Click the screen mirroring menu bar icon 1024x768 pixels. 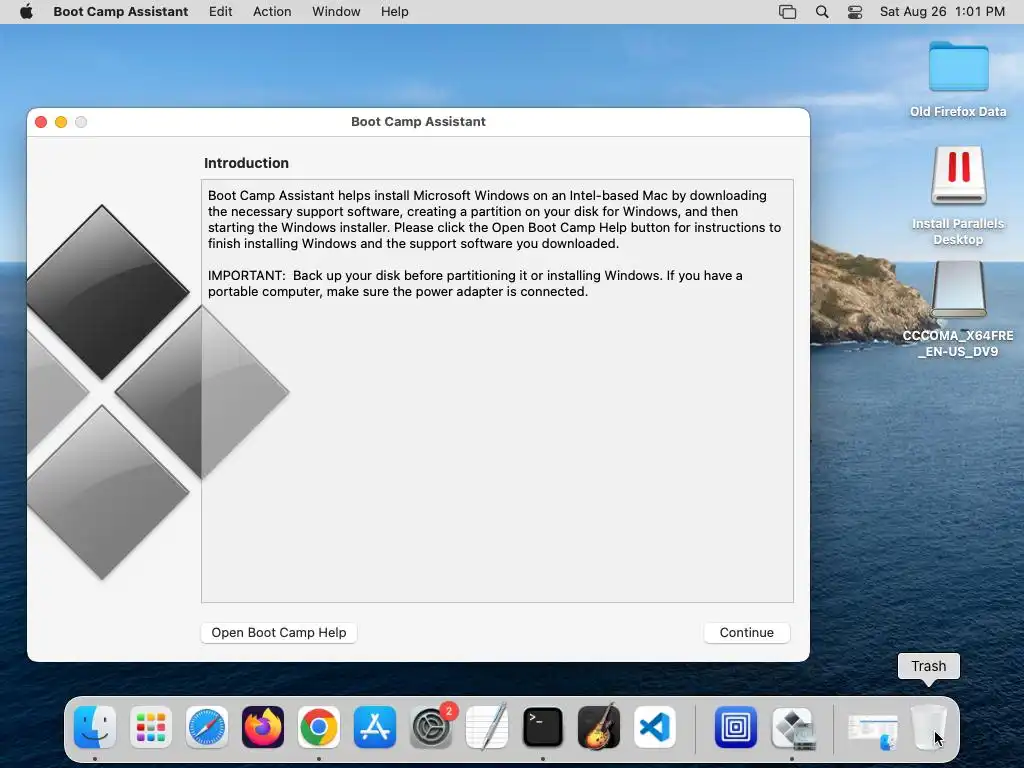tap(788, 12)
